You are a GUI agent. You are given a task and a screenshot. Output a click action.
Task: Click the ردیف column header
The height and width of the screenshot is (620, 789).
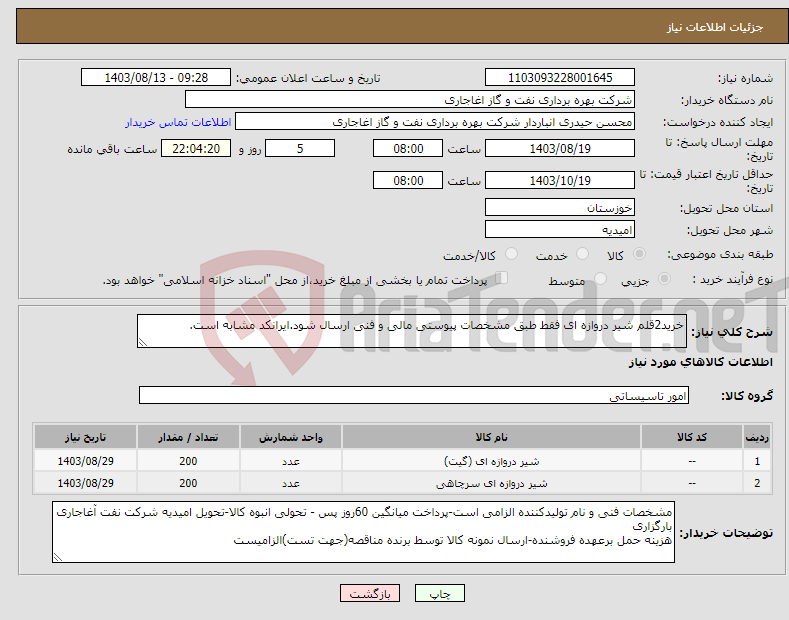[757, 437]
